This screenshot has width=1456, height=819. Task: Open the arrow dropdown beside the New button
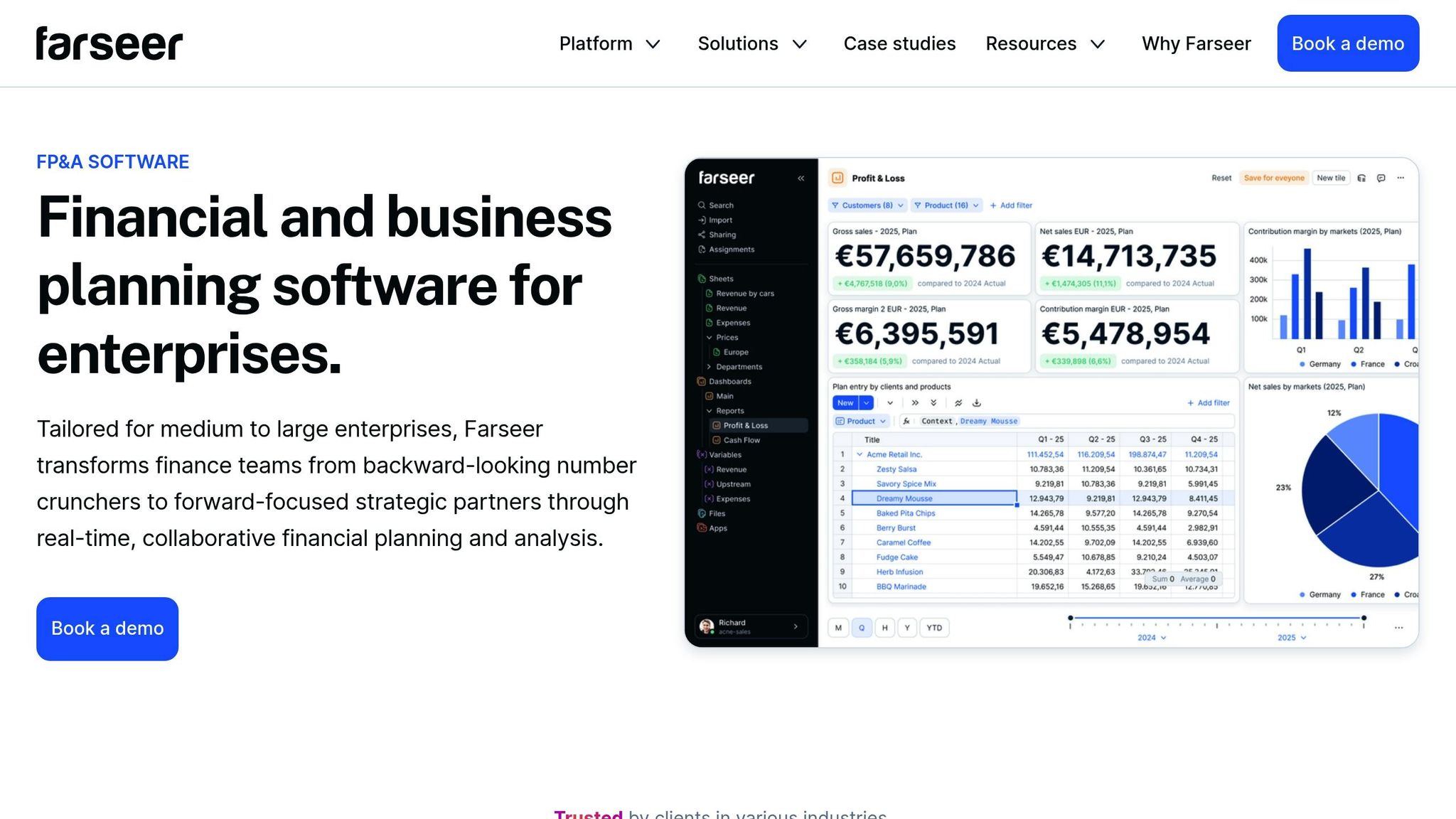tap(866, 402)
